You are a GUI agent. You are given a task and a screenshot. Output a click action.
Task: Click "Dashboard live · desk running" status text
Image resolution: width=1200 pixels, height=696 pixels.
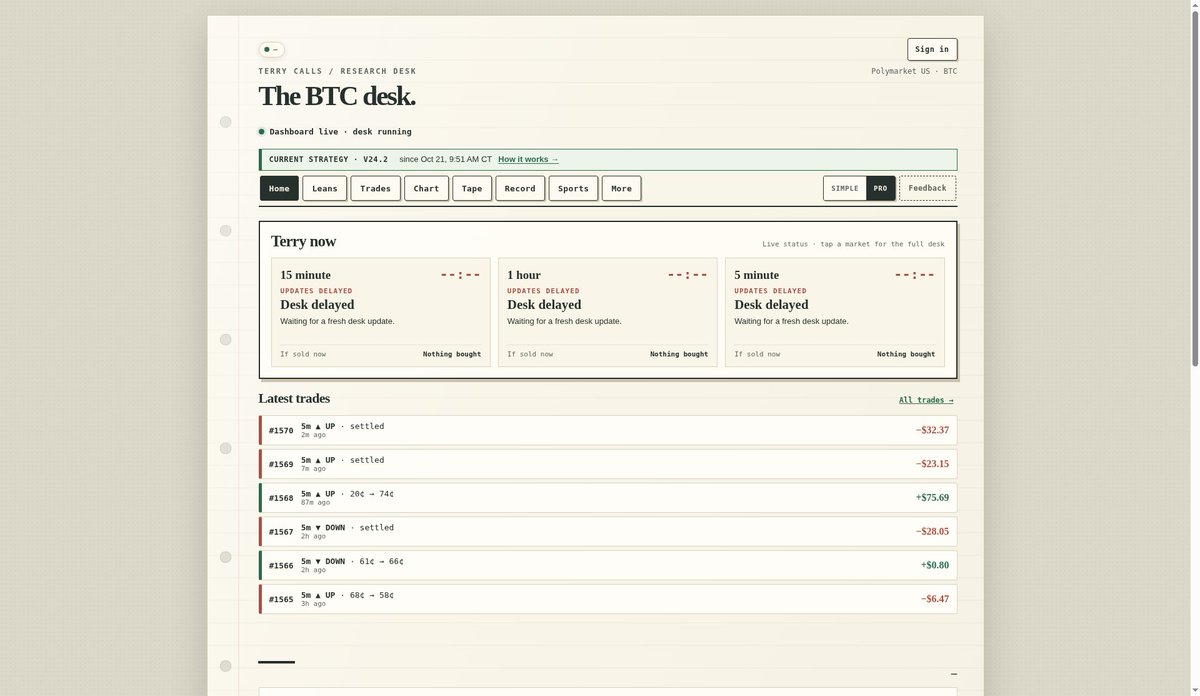click(x=340, y=131)
